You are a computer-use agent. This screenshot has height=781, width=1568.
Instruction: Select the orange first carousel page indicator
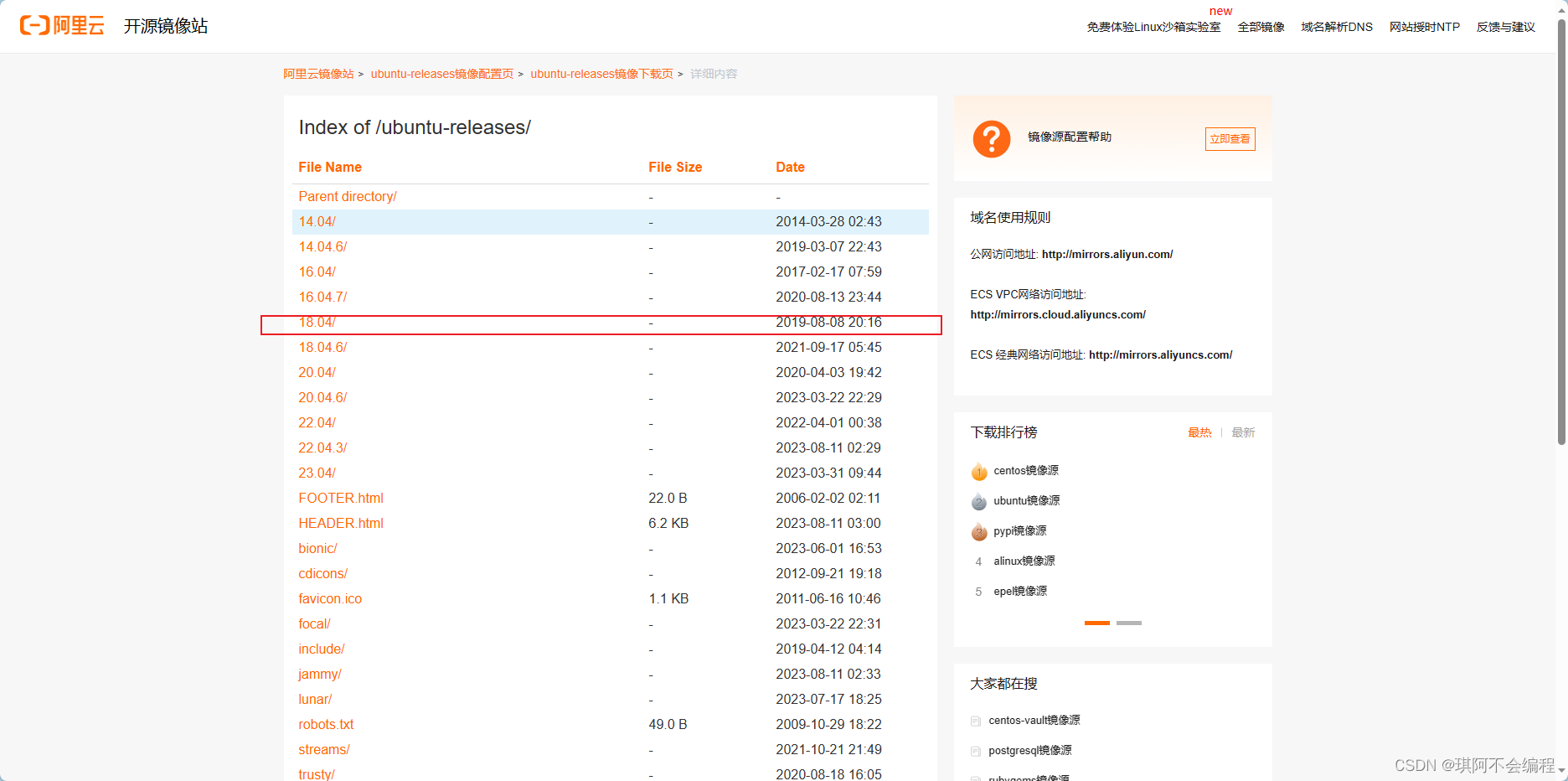(x=1096, y=623)
